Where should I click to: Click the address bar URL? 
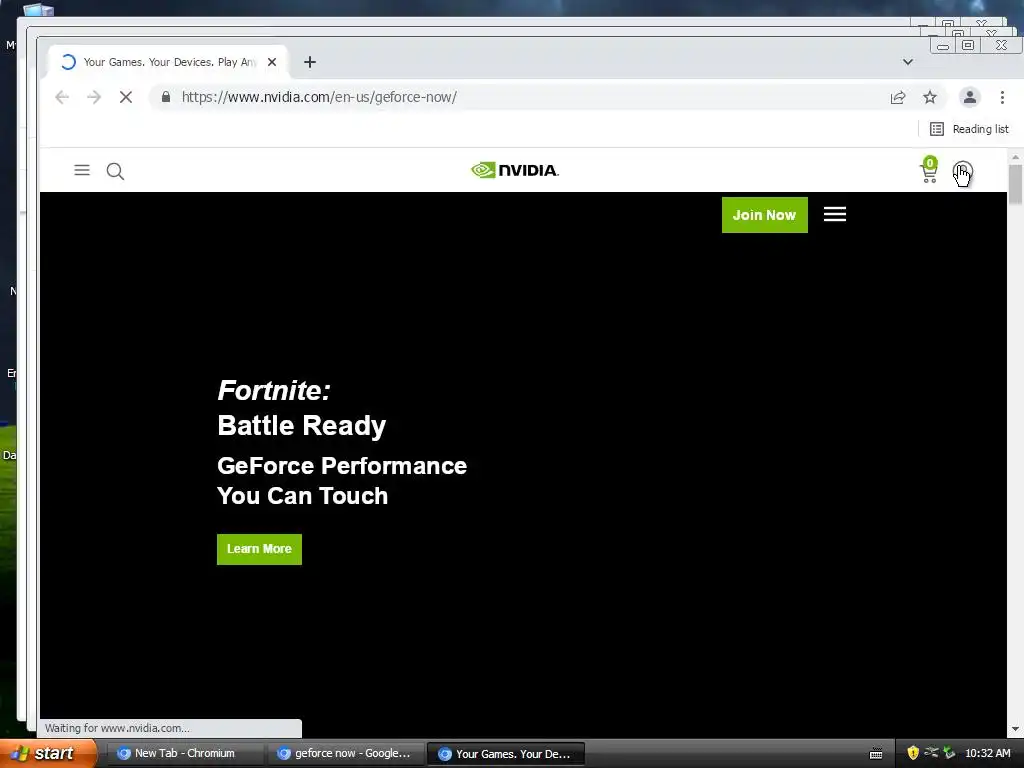(x=319, y=97)
